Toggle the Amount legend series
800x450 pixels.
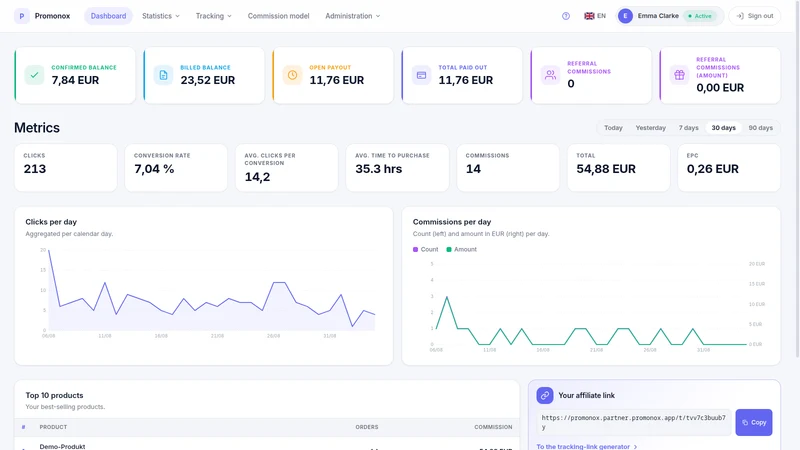461,249
